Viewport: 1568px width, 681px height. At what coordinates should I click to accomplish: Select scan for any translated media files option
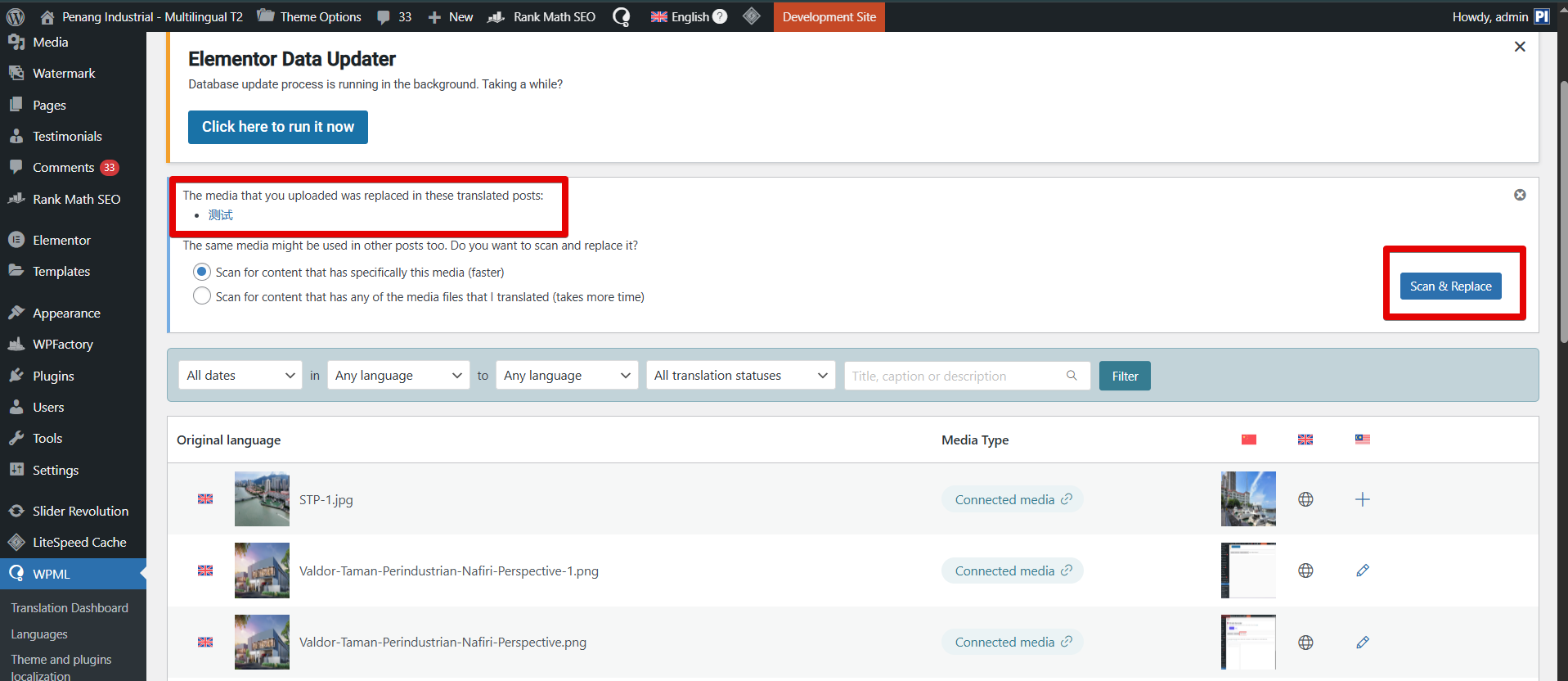coord(201,296)
